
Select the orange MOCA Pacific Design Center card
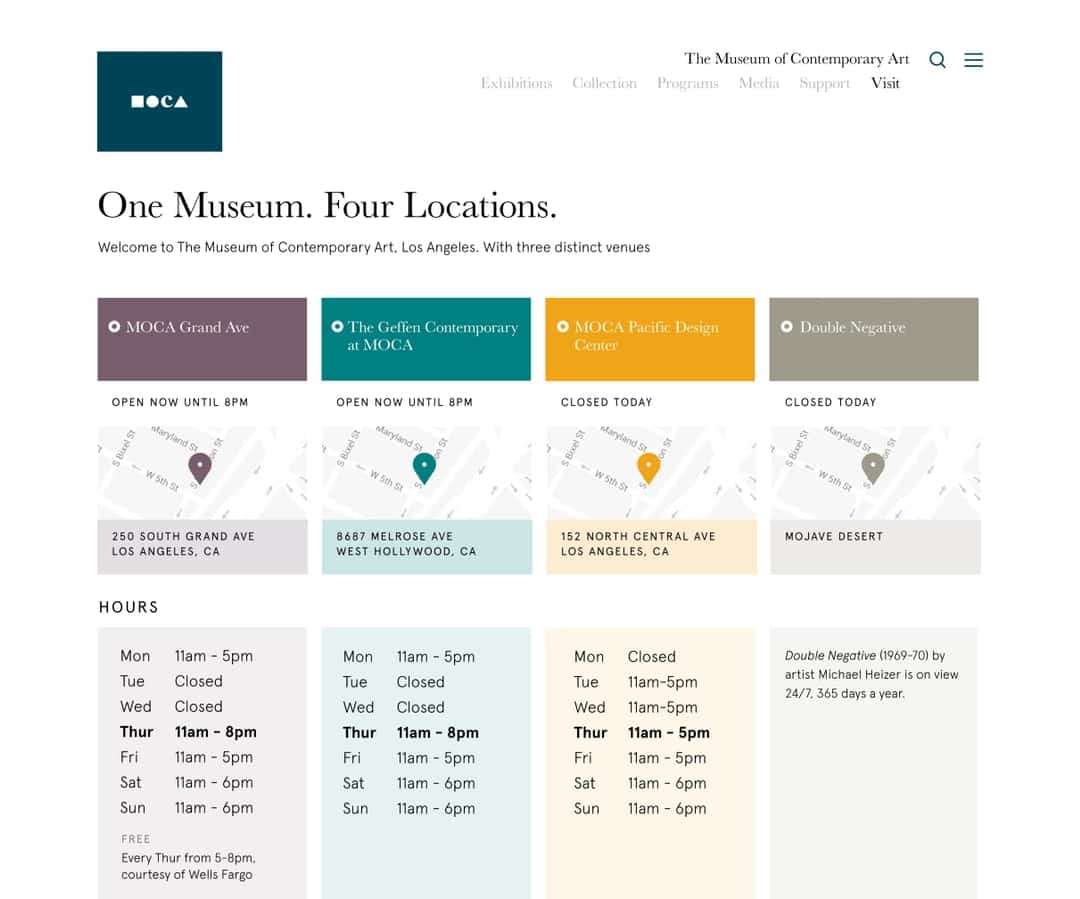click(650, 339)
